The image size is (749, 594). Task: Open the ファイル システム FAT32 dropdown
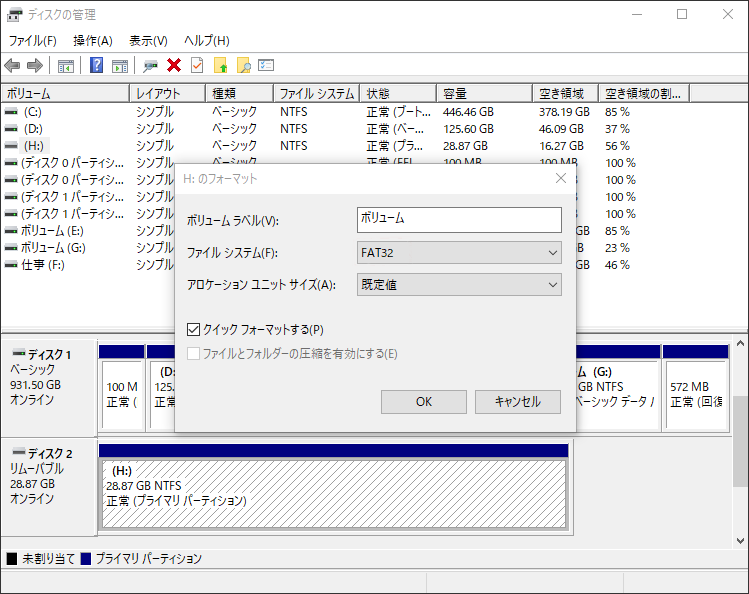(459, 253)
